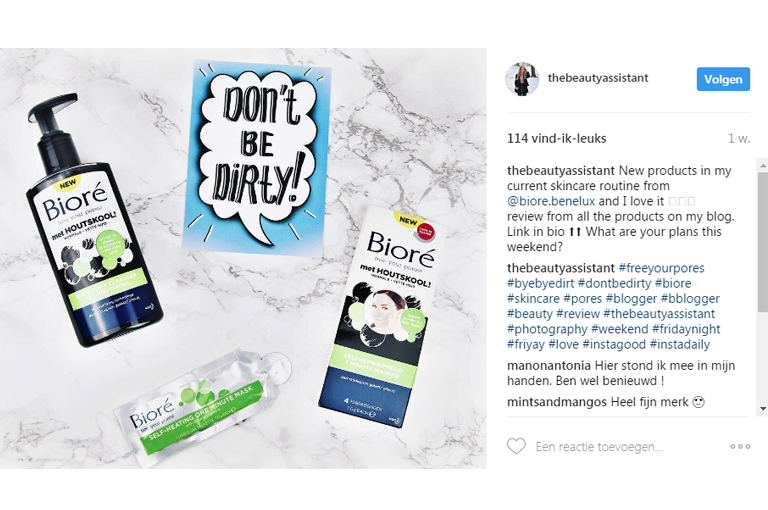This screenshot has width=768, height=510.
Task: Click the Bioré products post photo
Action: pyautogui.click(x=243, y=258)
